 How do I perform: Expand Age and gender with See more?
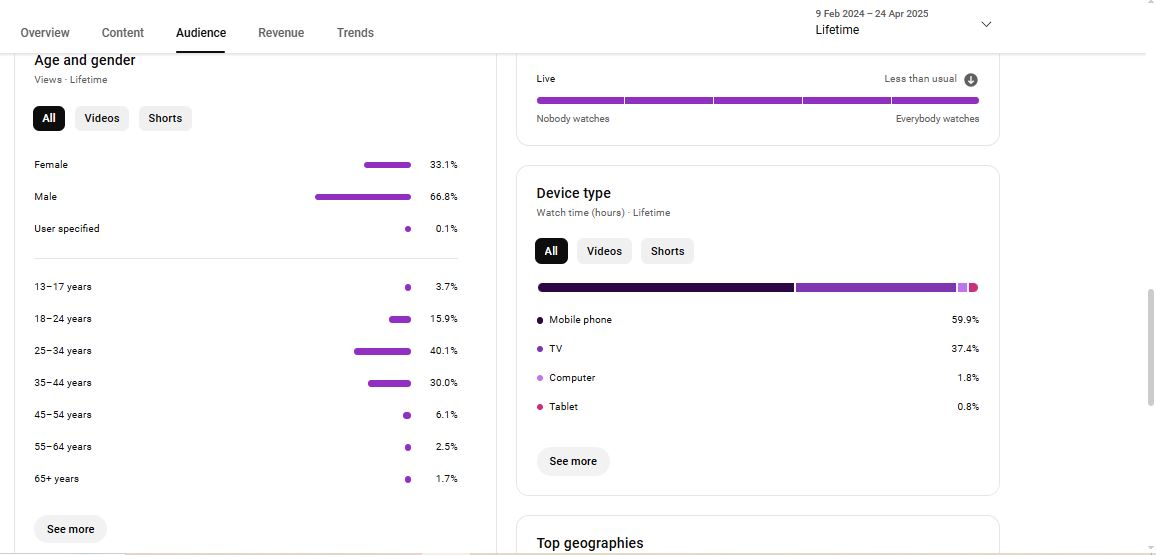[x=70, y=529]
